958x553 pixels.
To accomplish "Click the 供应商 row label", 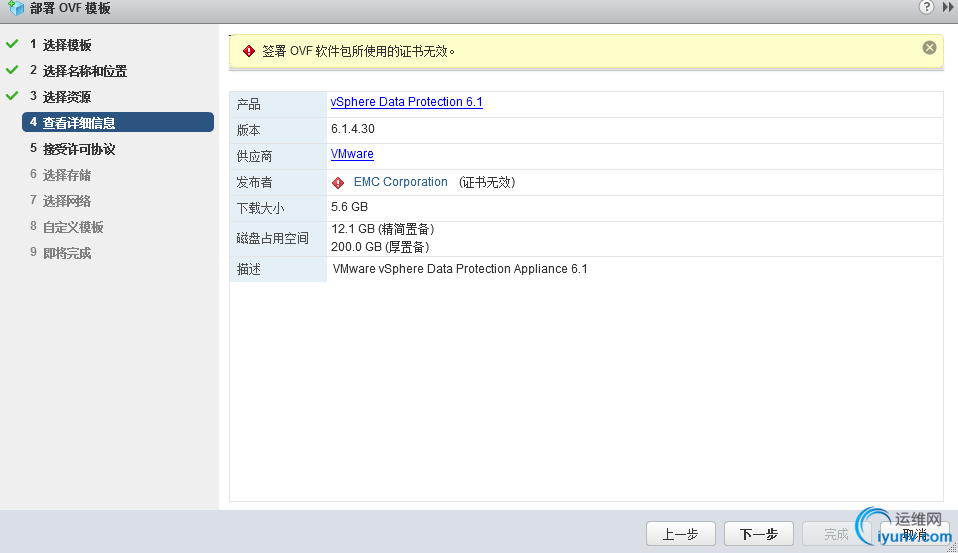I will click(254, 156).
